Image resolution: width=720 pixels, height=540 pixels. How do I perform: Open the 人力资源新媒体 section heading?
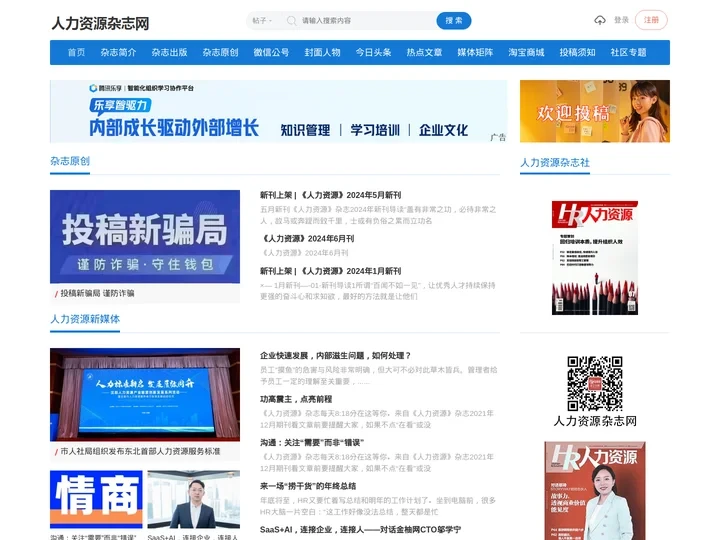pyautogui.click(x=85, y=319)
